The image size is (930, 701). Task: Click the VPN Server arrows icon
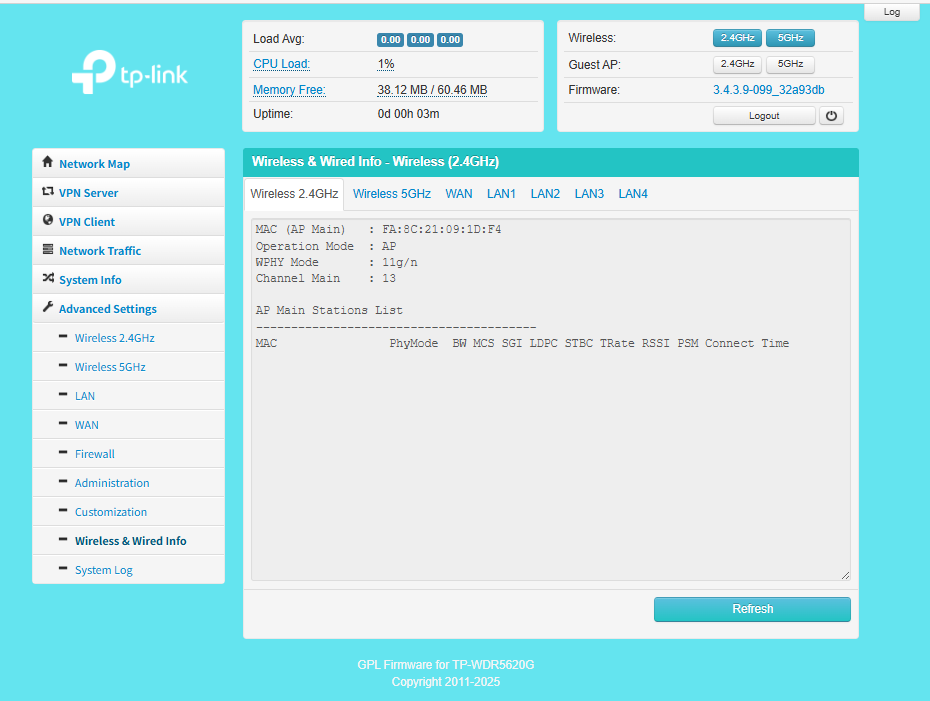48,192
